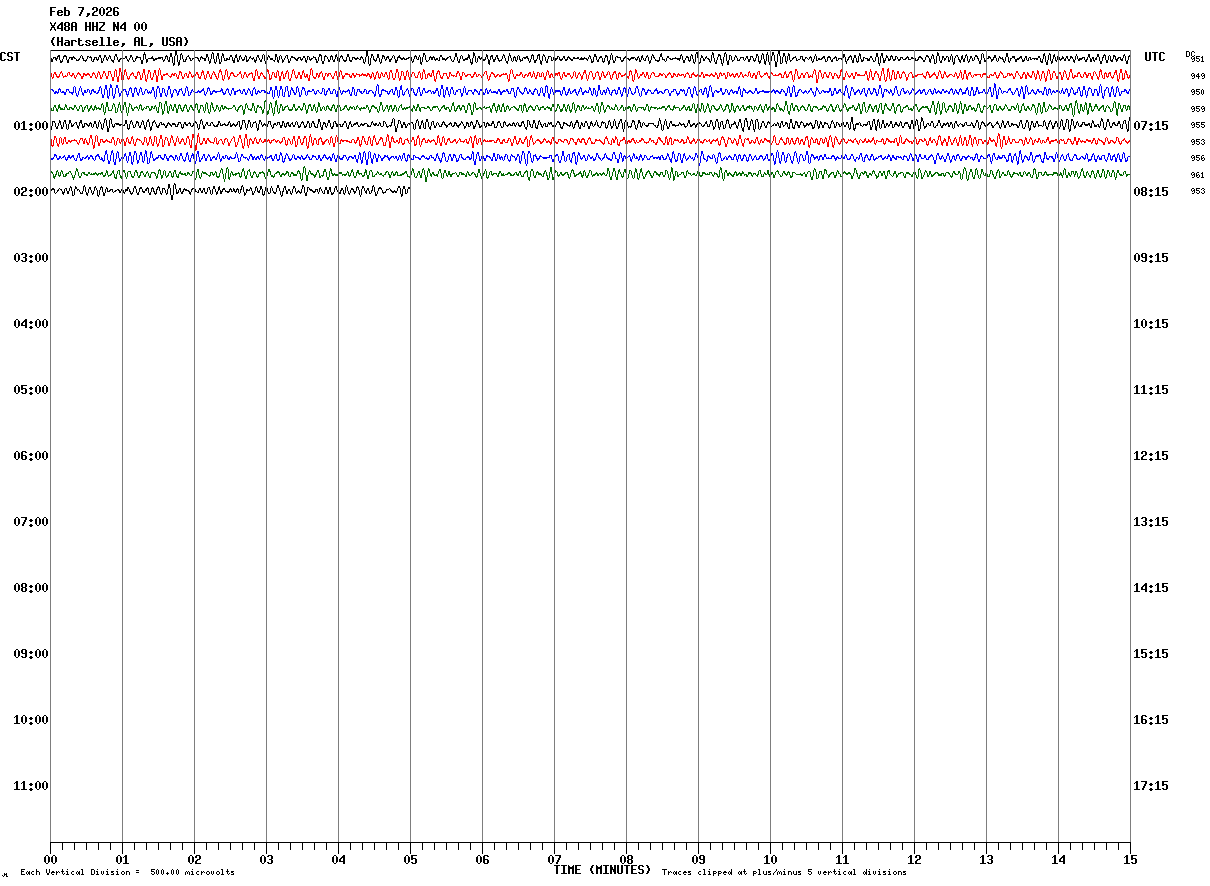1210x886 pixels.
Task: Click the partial black trace at 02:00
Action: 230,190
